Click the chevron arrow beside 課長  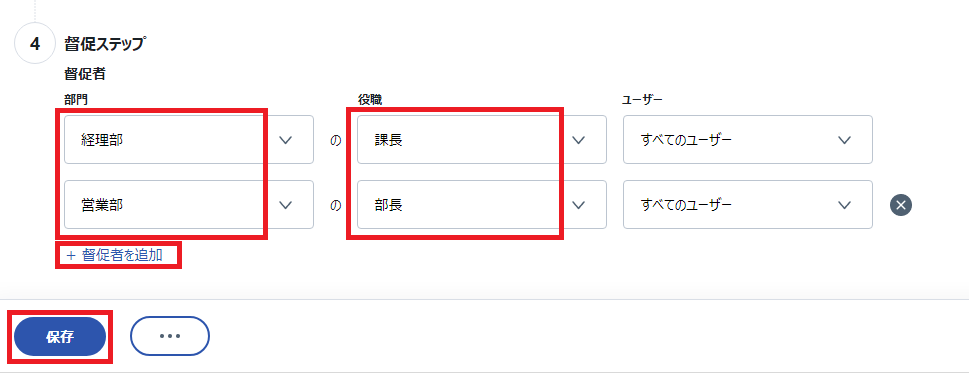[x=578, y=140]
